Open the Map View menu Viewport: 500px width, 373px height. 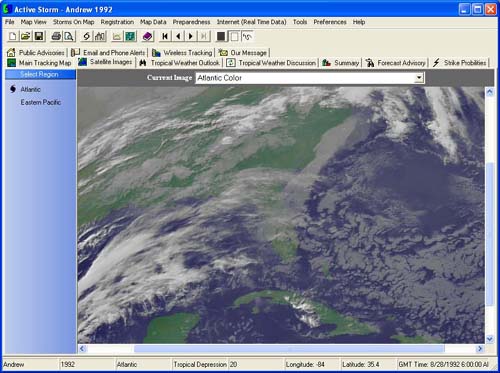coord(34,22)
